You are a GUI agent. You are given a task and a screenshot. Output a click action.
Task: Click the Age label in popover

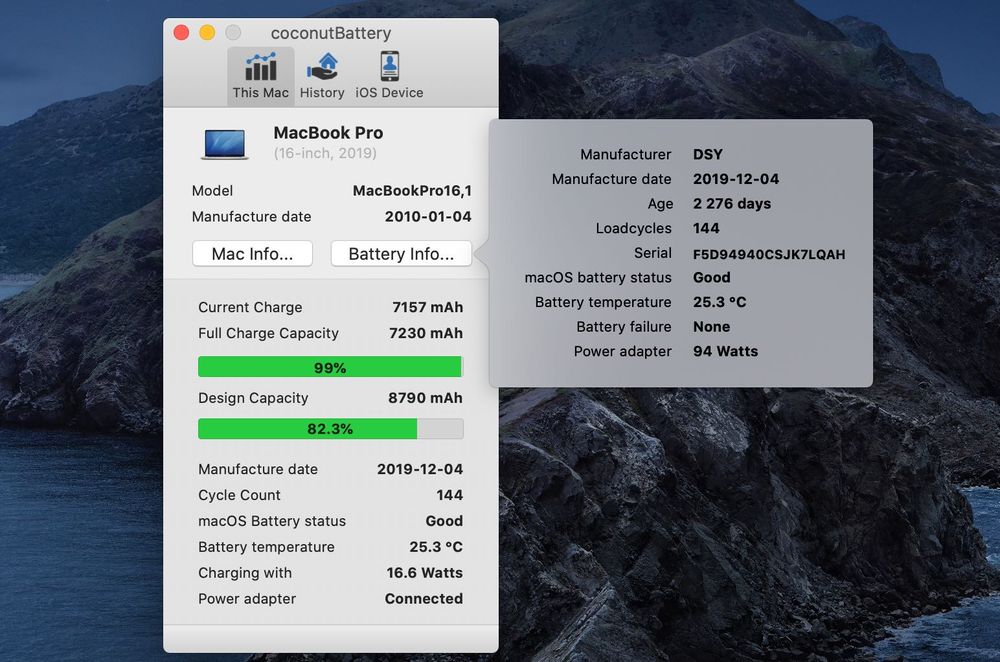tap(660, 203)
